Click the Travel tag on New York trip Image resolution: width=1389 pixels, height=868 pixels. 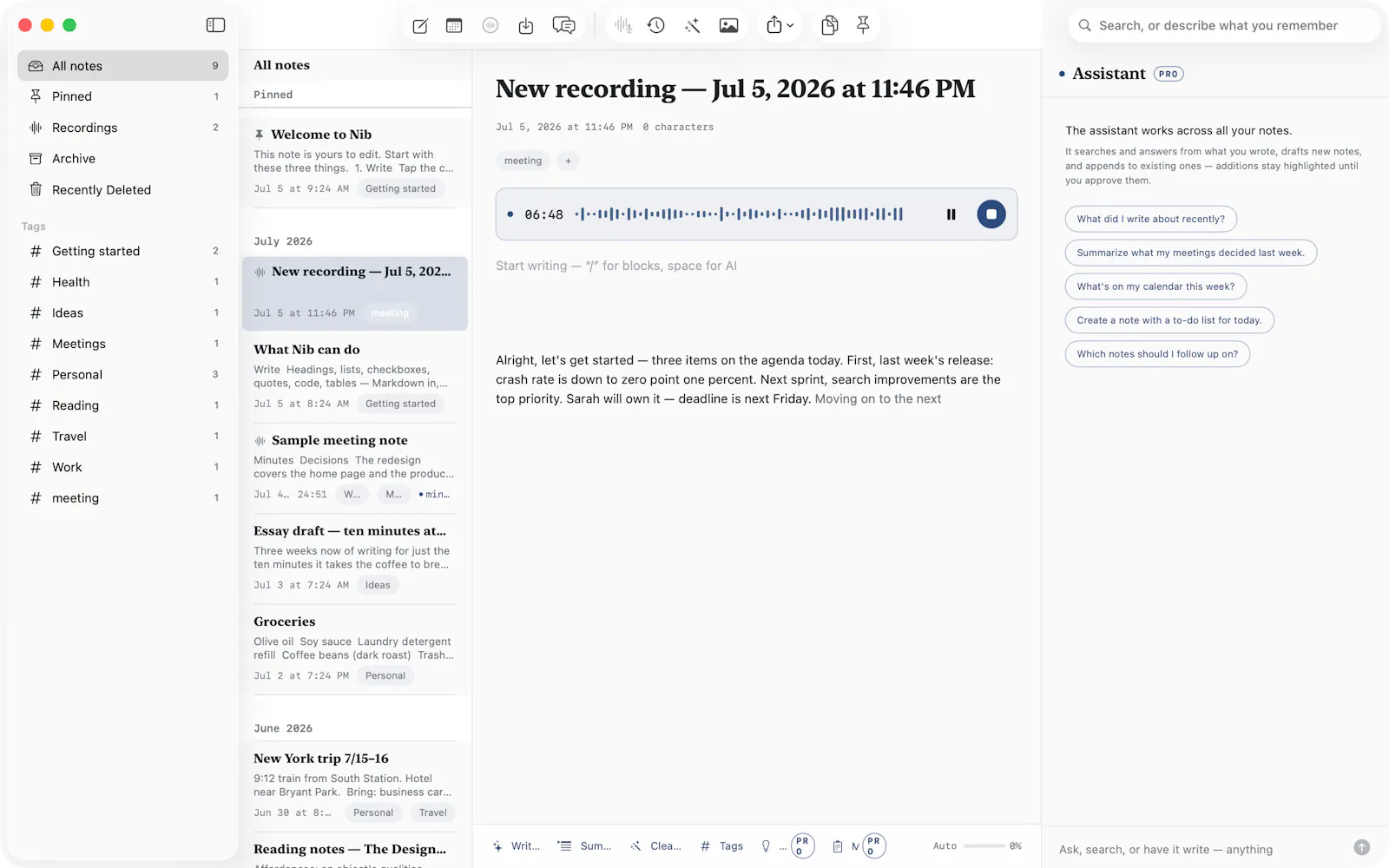click(433, 812)
